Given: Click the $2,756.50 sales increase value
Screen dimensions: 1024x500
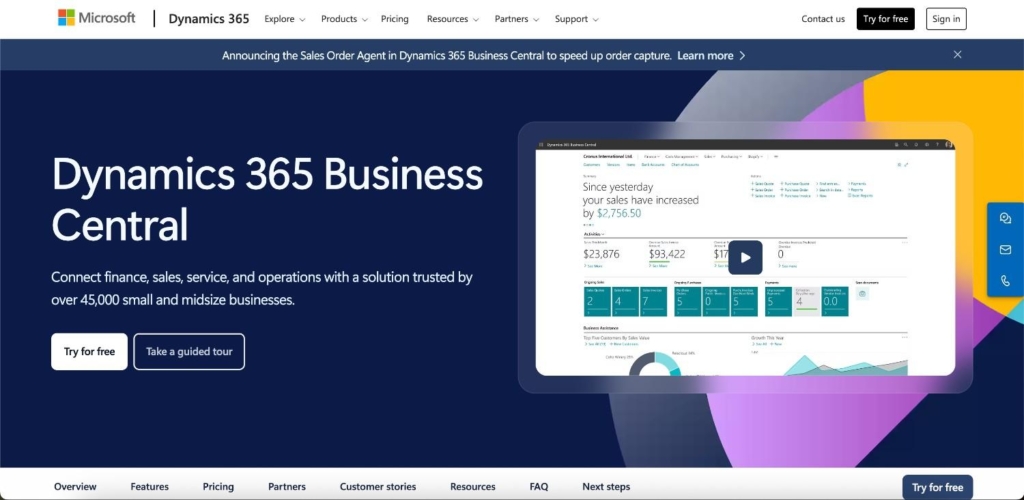Looking at the screenshot, I should pos(619,213).
